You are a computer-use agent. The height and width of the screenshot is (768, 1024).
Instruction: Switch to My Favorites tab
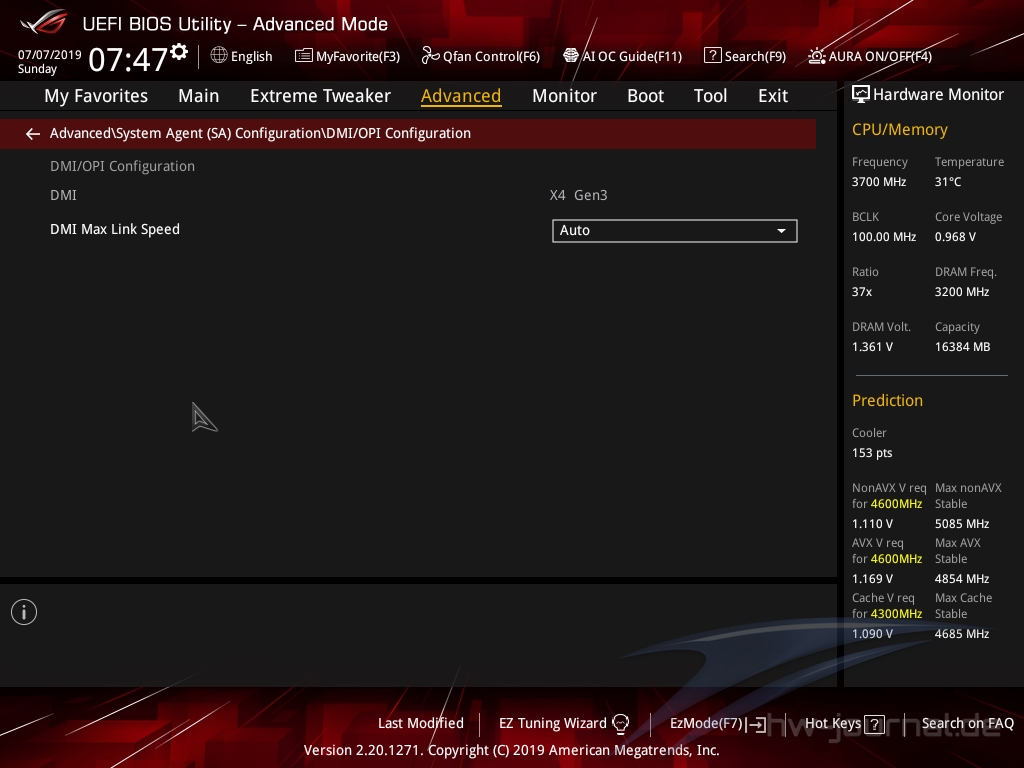click(x=96, y=96)
